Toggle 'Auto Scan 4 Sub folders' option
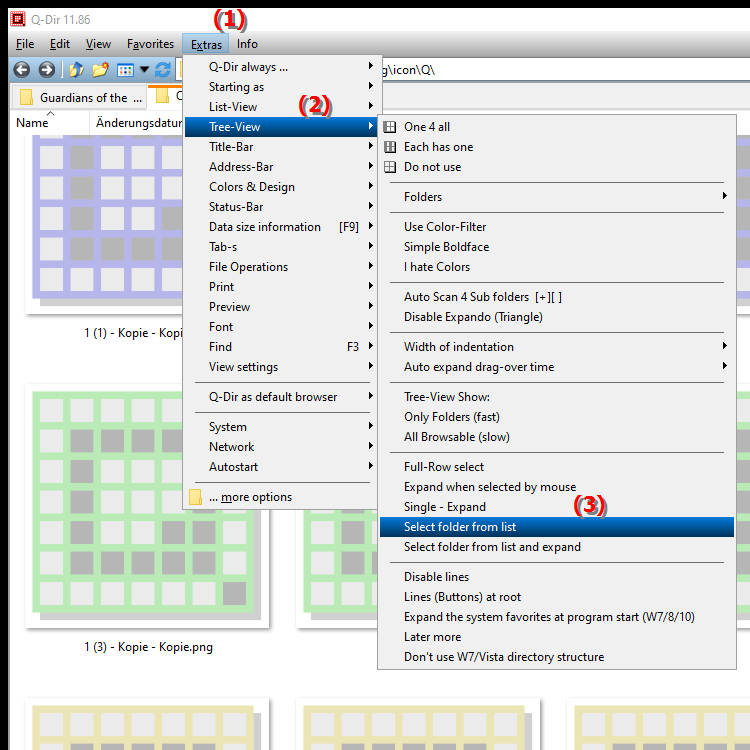The image size is (750, 750). tap(557, 297)
